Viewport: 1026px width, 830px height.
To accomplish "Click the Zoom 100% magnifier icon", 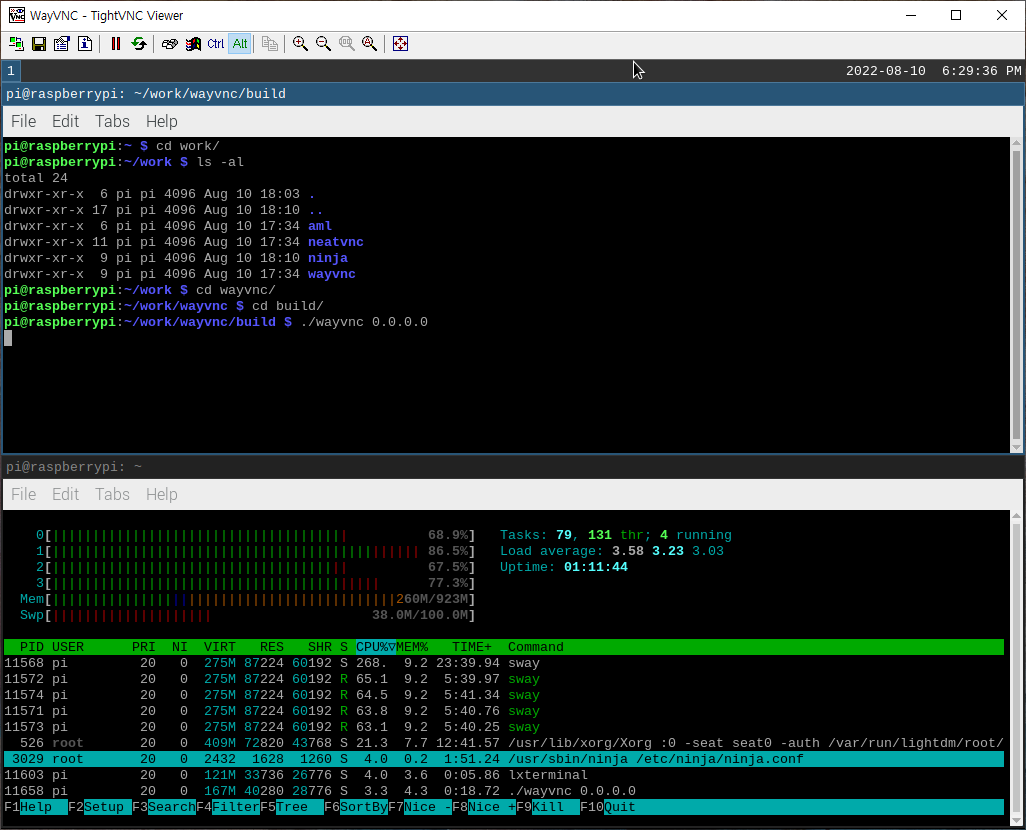I will [347, 44].
